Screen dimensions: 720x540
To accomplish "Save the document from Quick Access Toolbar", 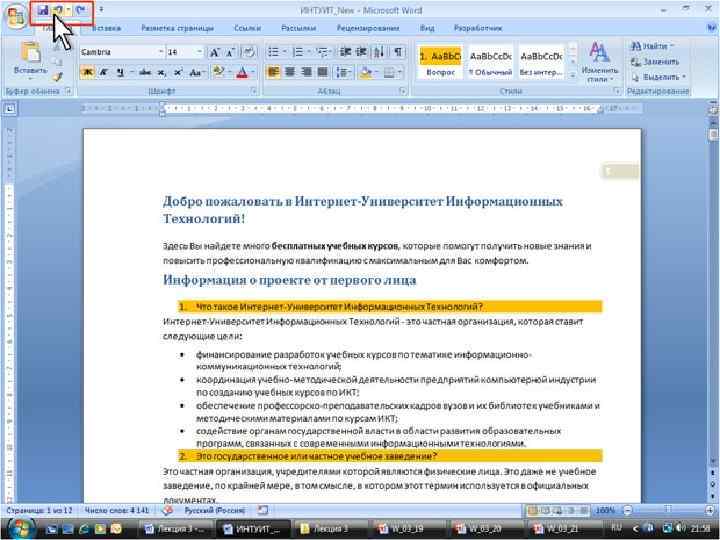I will (x=43, y=10).
